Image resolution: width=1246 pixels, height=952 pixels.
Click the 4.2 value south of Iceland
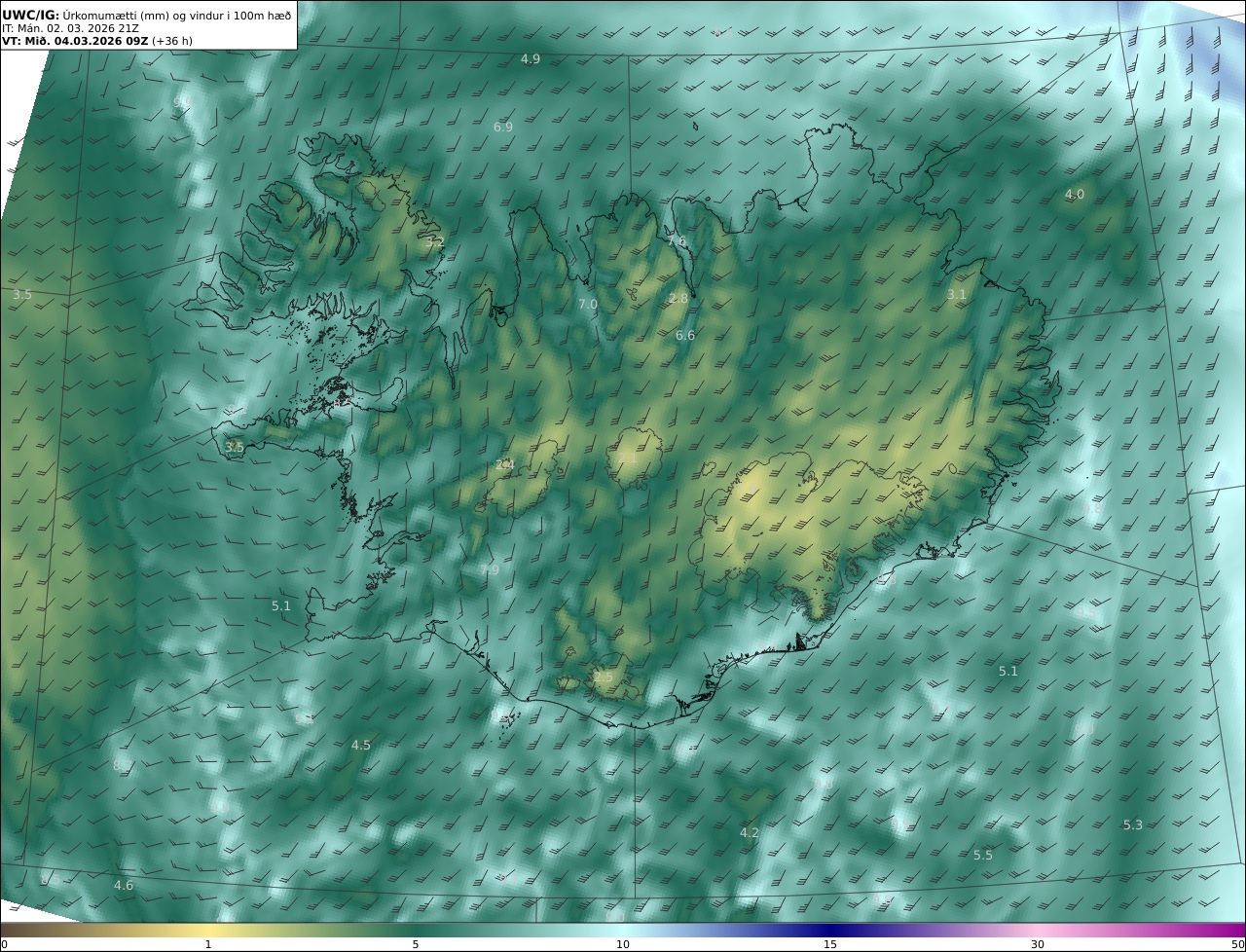tap(749, 833)
